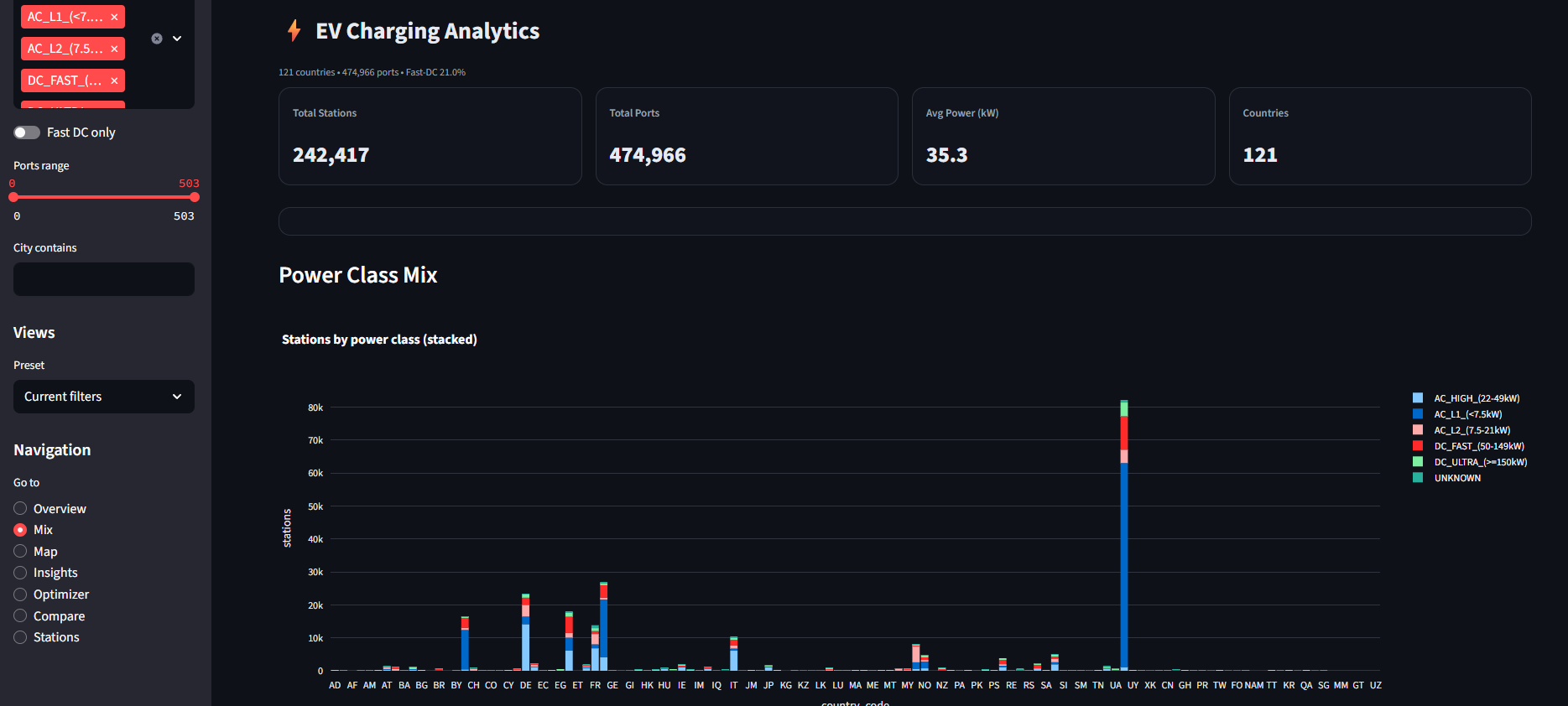Clear all selected power class filters
The width and height of the screenshot is (1568, 706).
click(x=157, y=39)
